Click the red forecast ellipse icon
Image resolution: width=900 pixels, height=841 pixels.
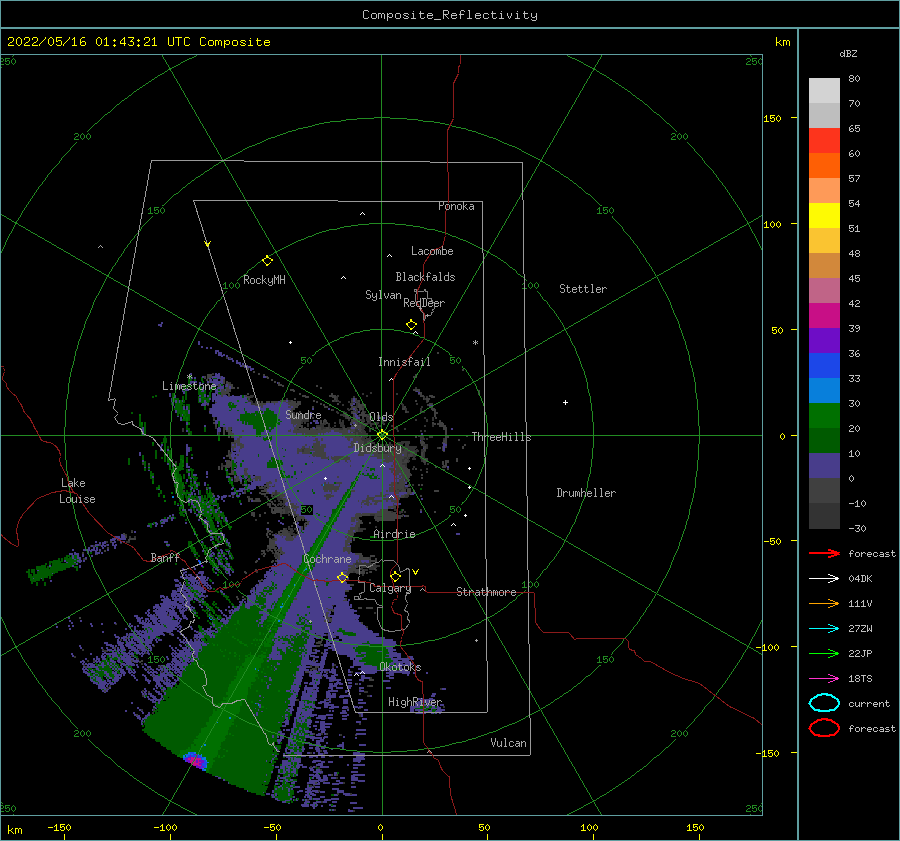pyautogui.click(x=824, y=728)
